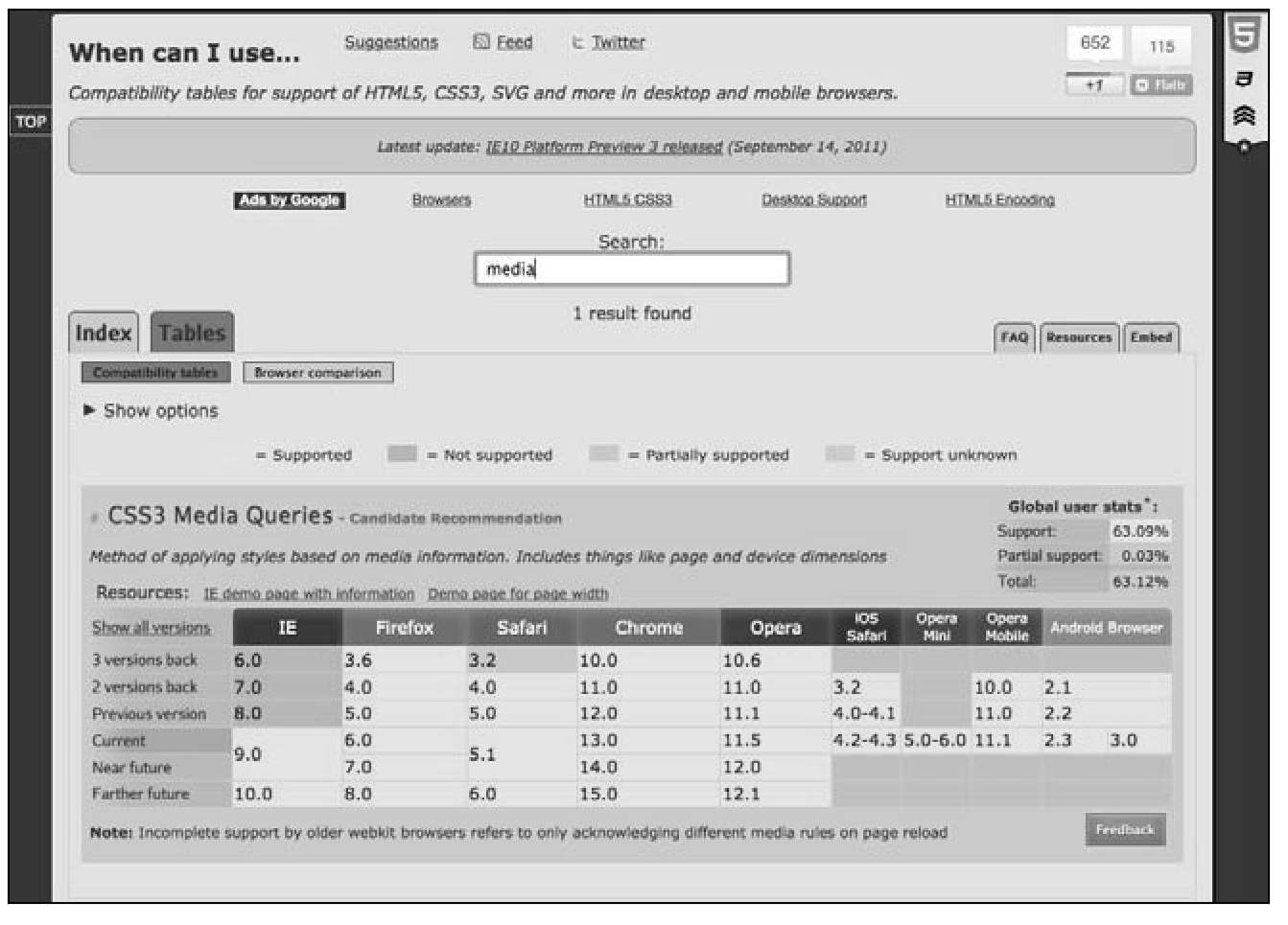
Task: Click the stacked chevrons icon in HTML5 badge
Action: [x=1244, y=116]
